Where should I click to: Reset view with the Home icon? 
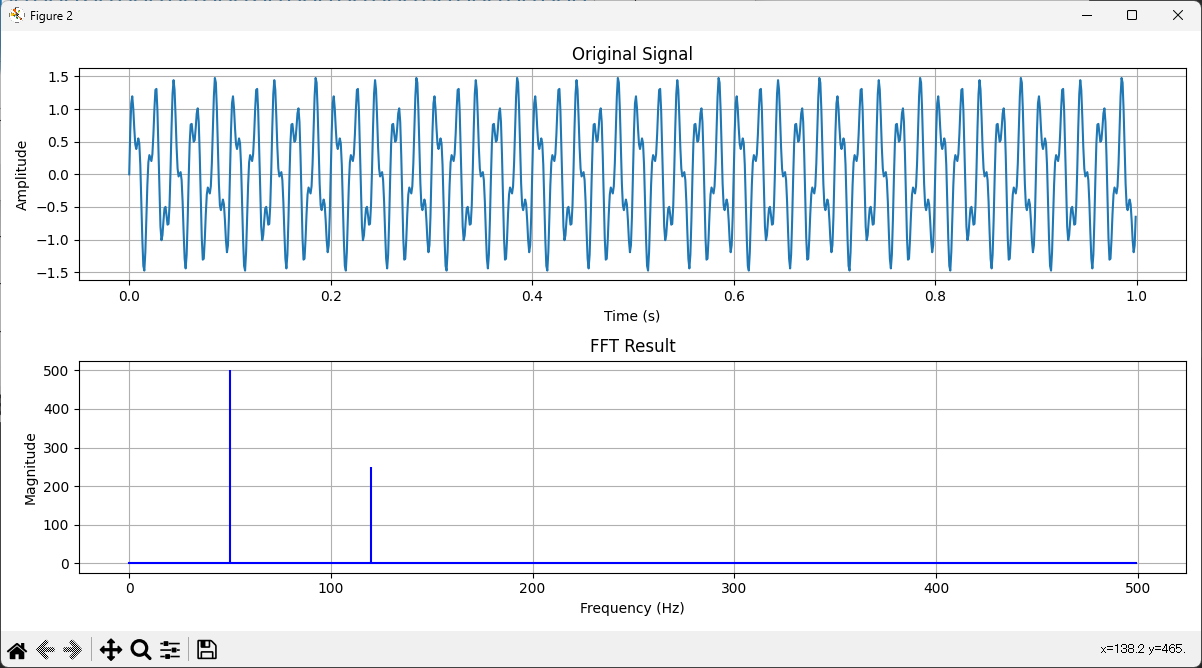click(16, 649)
